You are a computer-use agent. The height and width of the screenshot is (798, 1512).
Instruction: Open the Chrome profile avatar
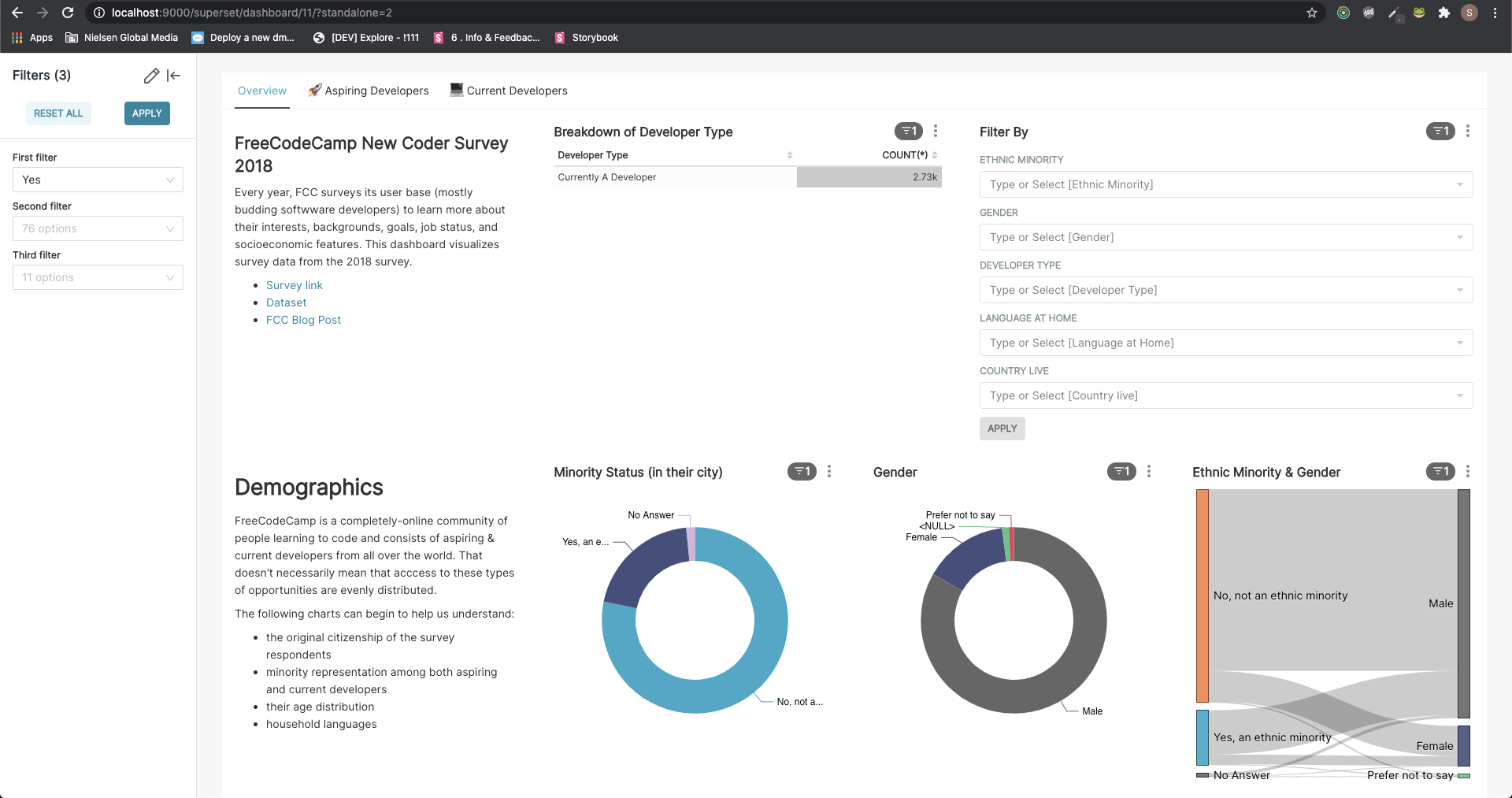(1469, 13)
